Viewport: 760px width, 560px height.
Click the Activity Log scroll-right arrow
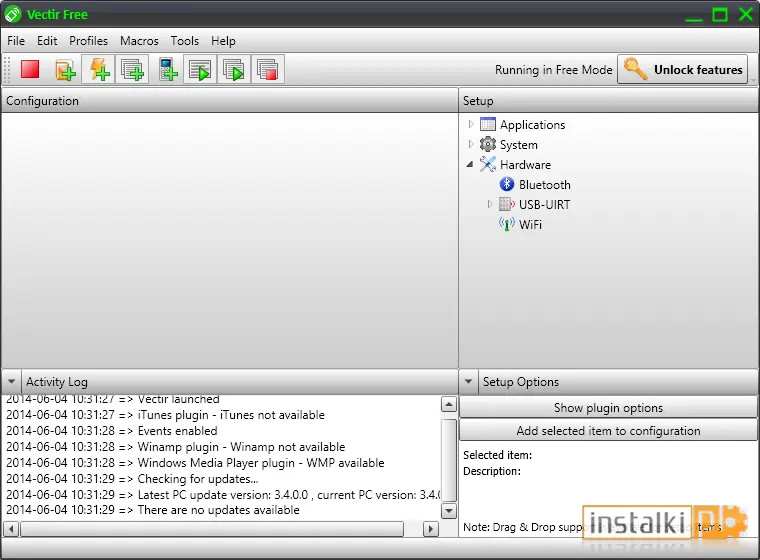coord(430,528)
